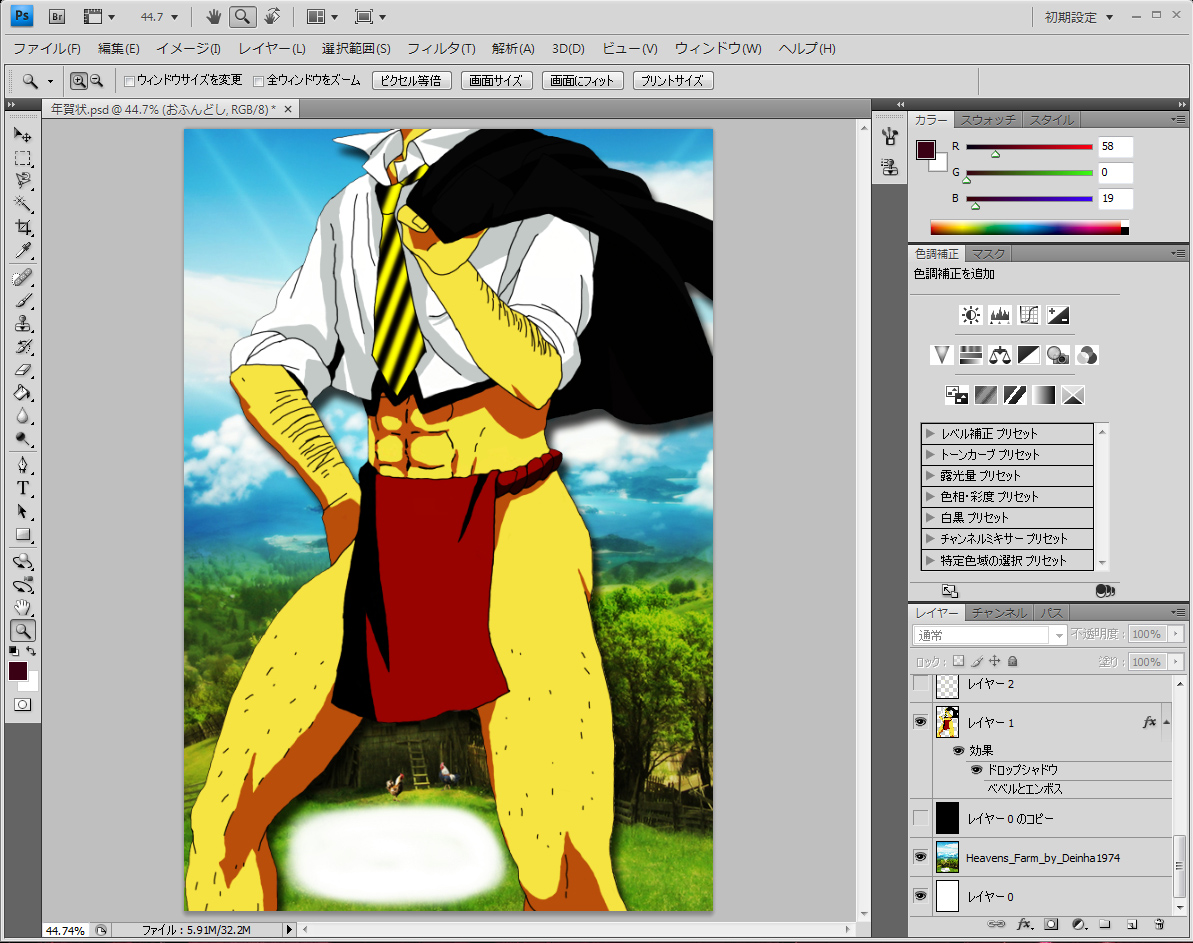Screen dimensions: 1193x943
Task: Select the Hand tool in toolbox
Action: [23, 608]
